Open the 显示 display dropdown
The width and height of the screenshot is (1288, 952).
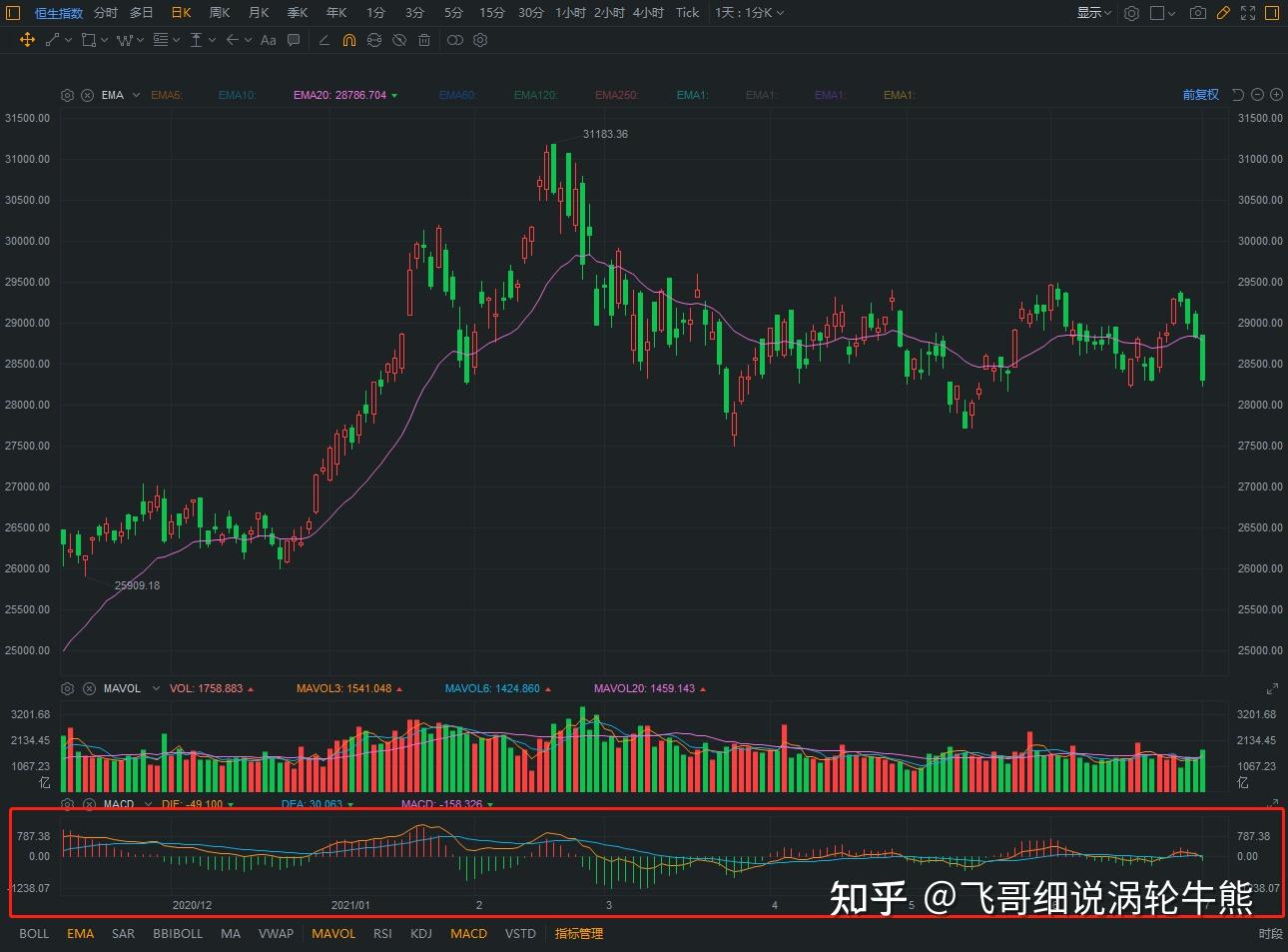[x=1091, y=13]
